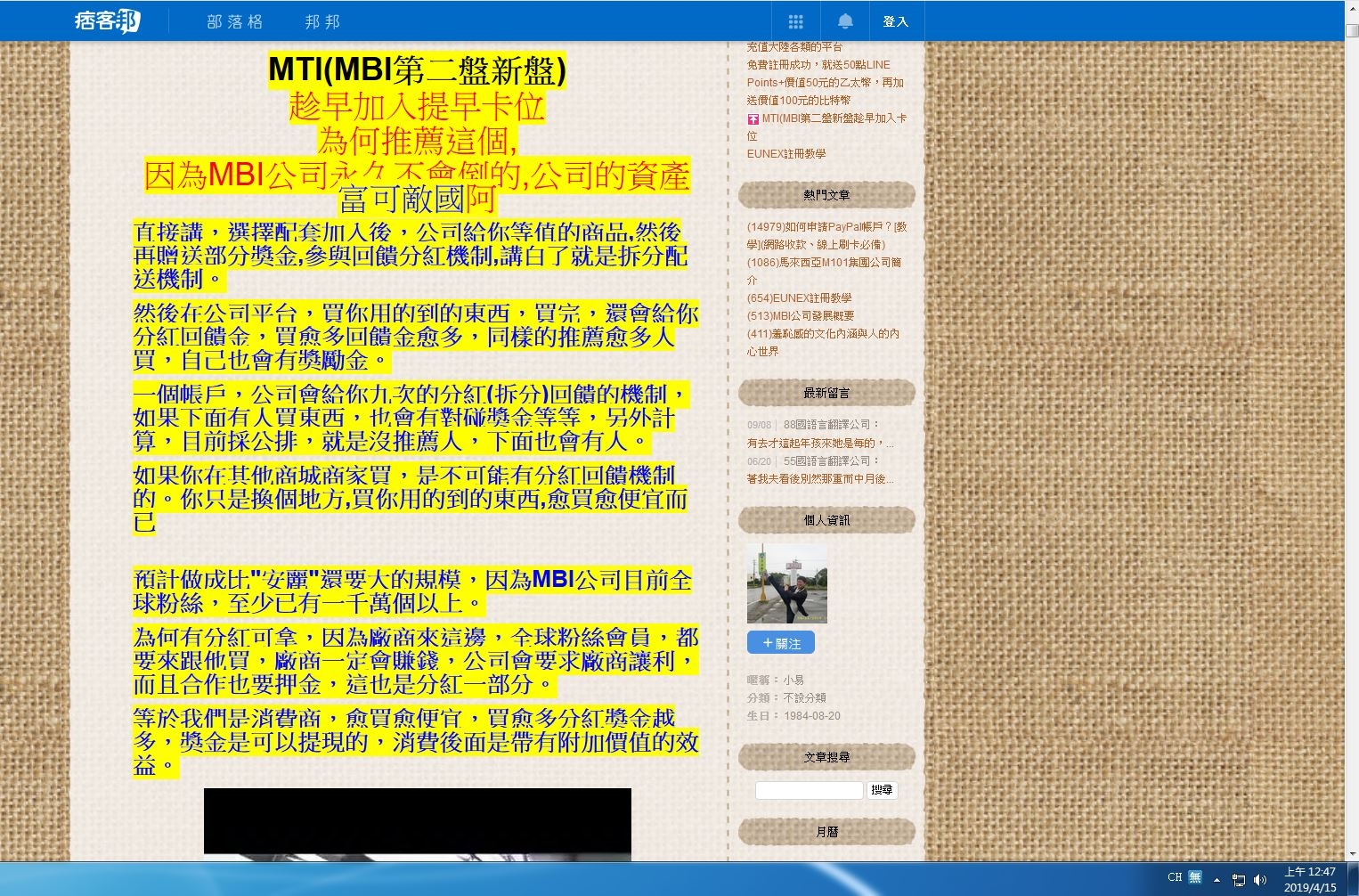1359x896 pixels.
Task: Open the 邦邦 menu in the header
Action: [x=322, y=21]
